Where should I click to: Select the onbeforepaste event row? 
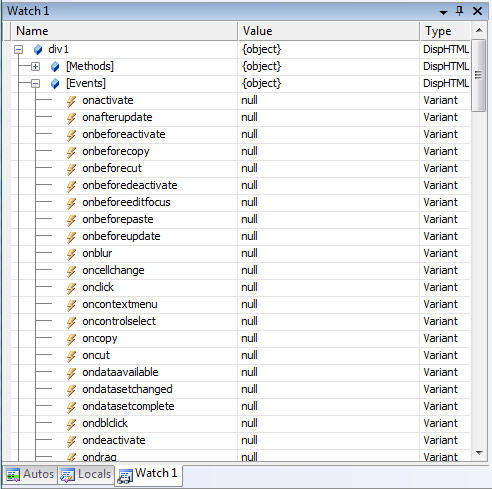click(240, 219)
